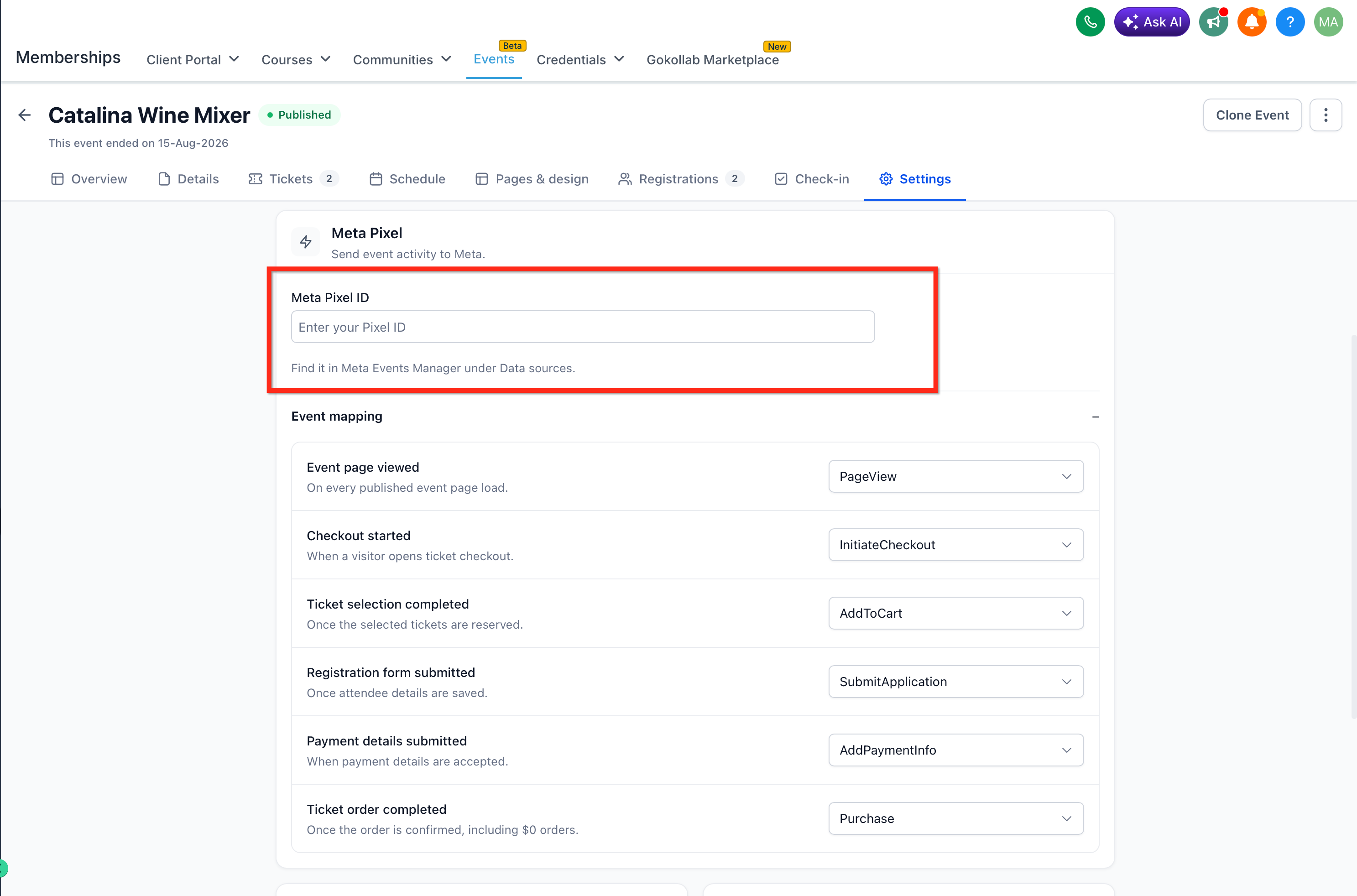Click the Meta Pixel ID input field

pos(582,327)
